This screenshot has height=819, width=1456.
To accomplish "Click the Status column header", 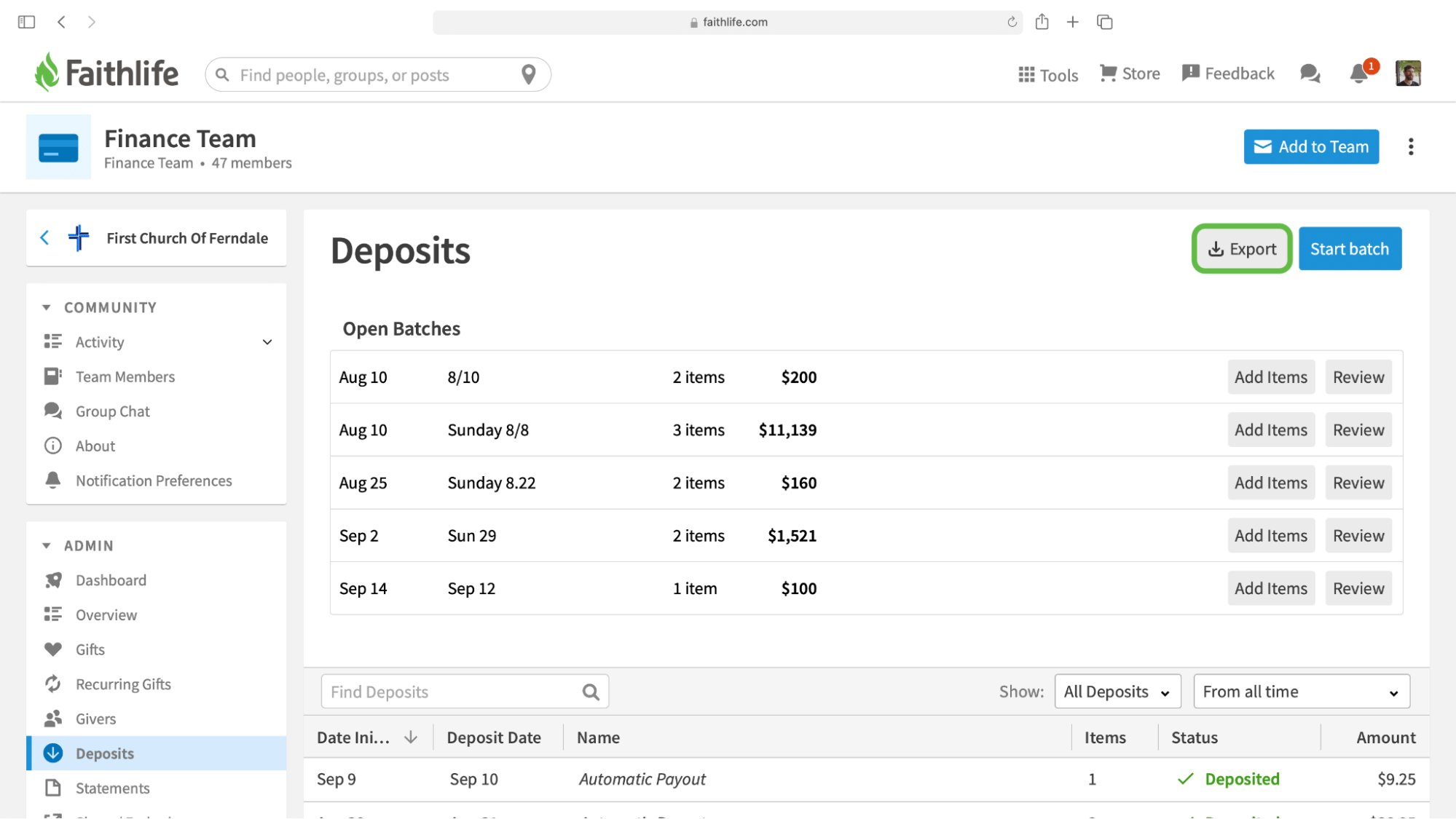I will point(1194,737).
